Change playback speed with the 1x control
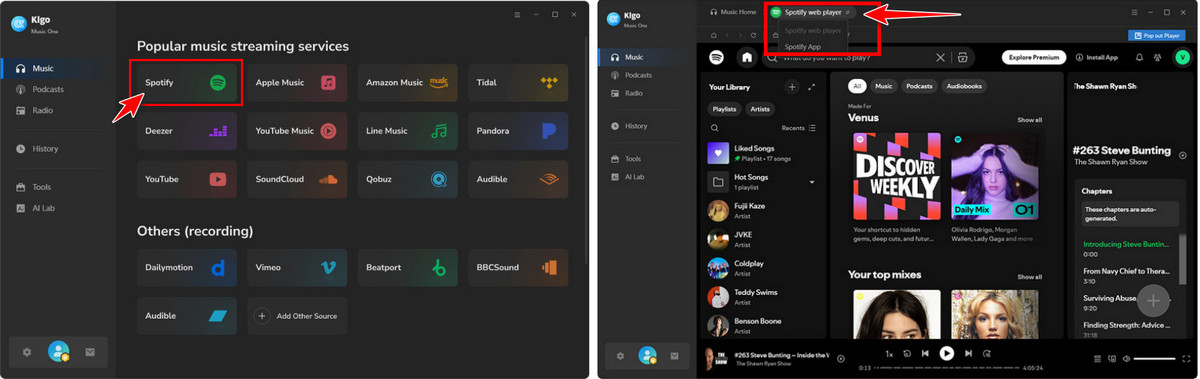Screen dimensions: 1200x379 [x=889, y=353]
